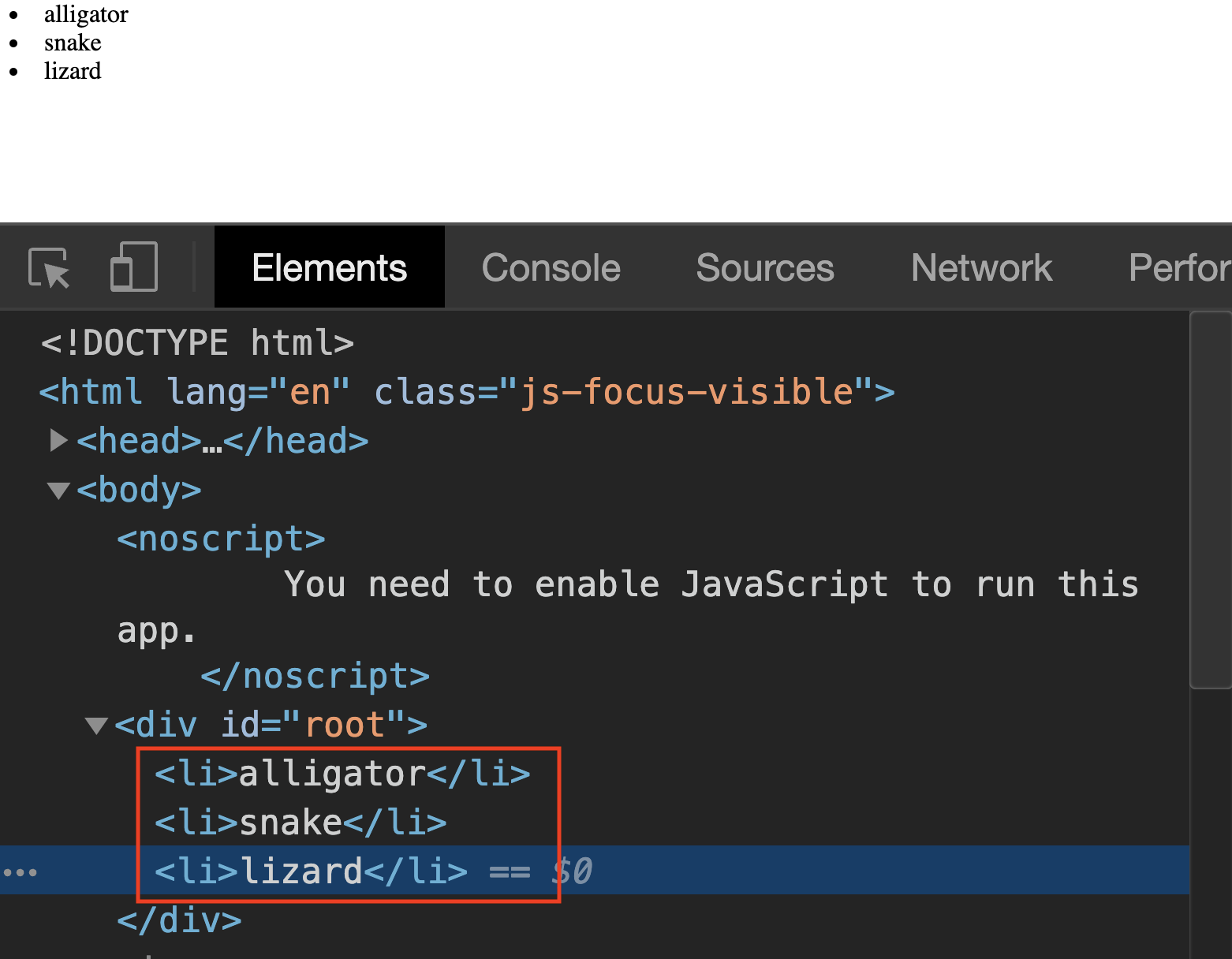Select the snake list item node
This screenshot has height=959, width=1232.
tap(300, 822)
